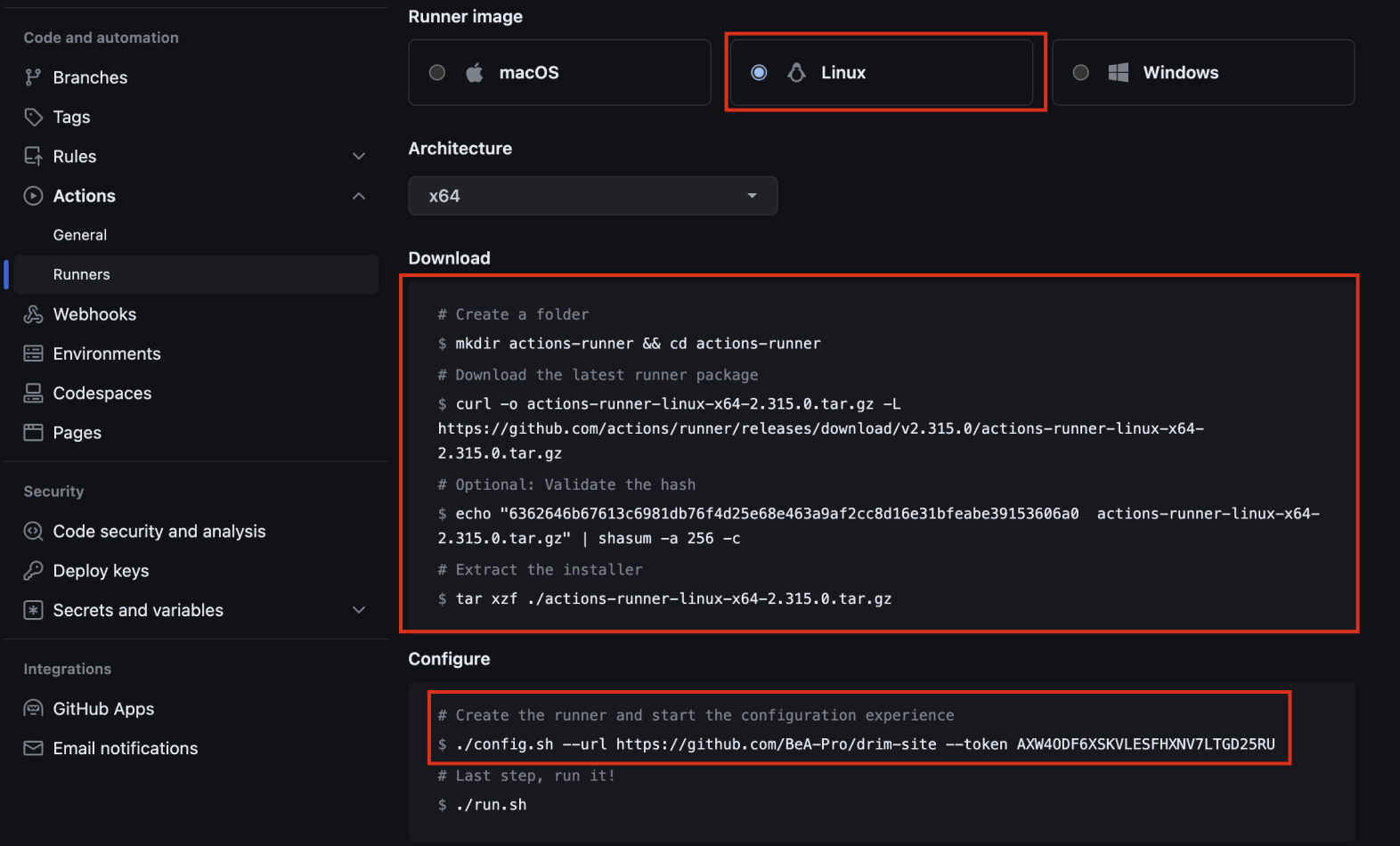This screenshot has width=1400, height=846.
Task: Click the Actions play-circle icon
Action: [x=33, y=196]
